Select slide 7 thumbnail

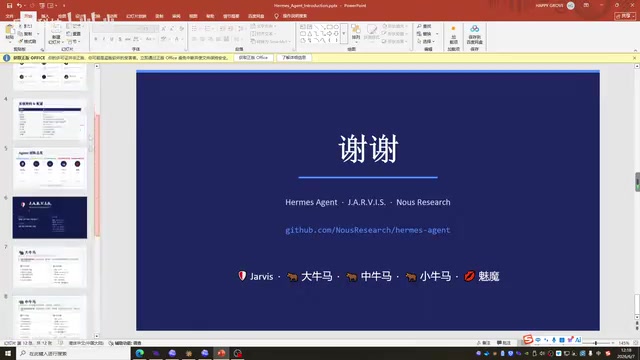click(50, 267)
